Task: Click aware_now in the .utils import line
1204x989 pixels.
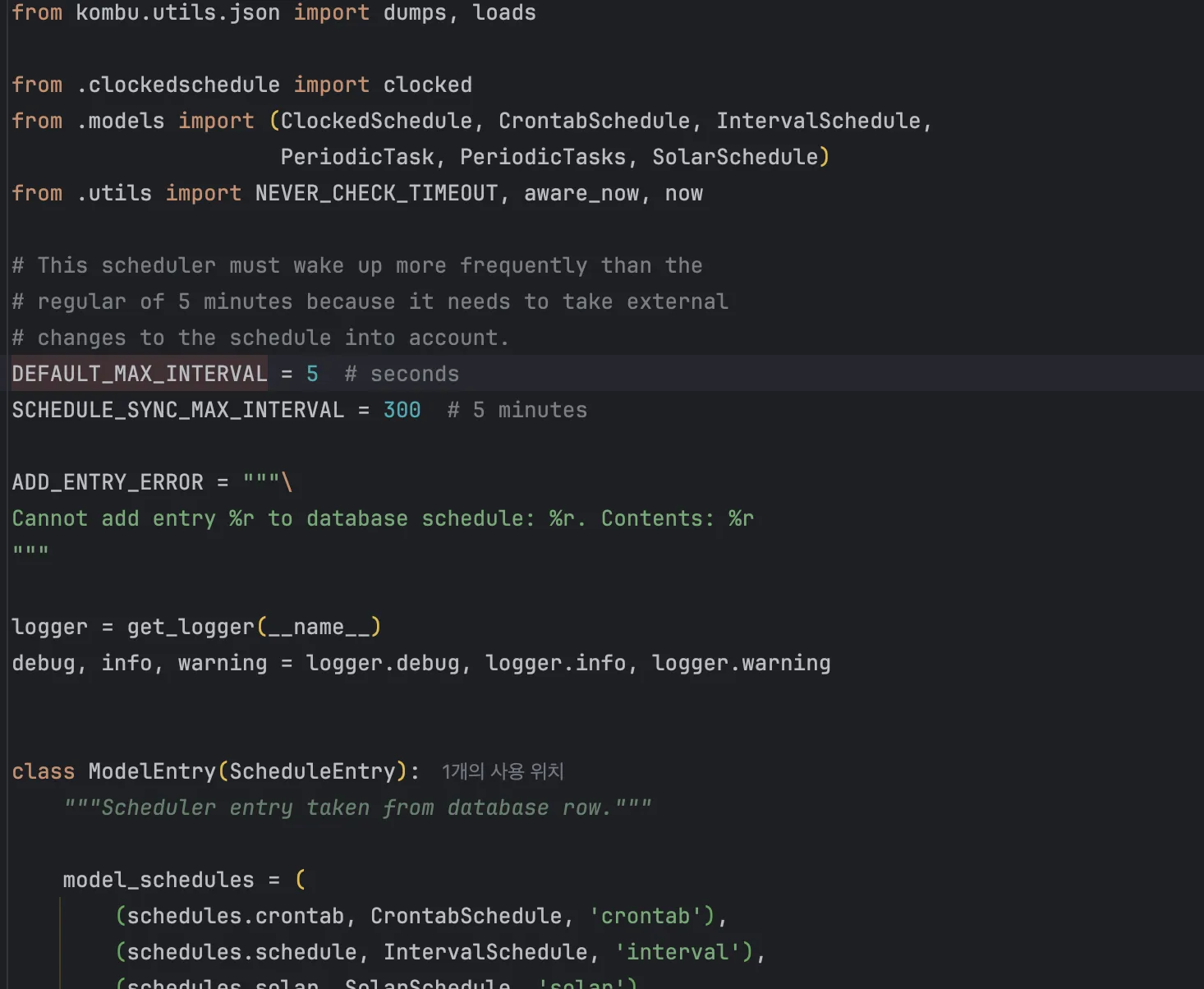Action: 581,192
